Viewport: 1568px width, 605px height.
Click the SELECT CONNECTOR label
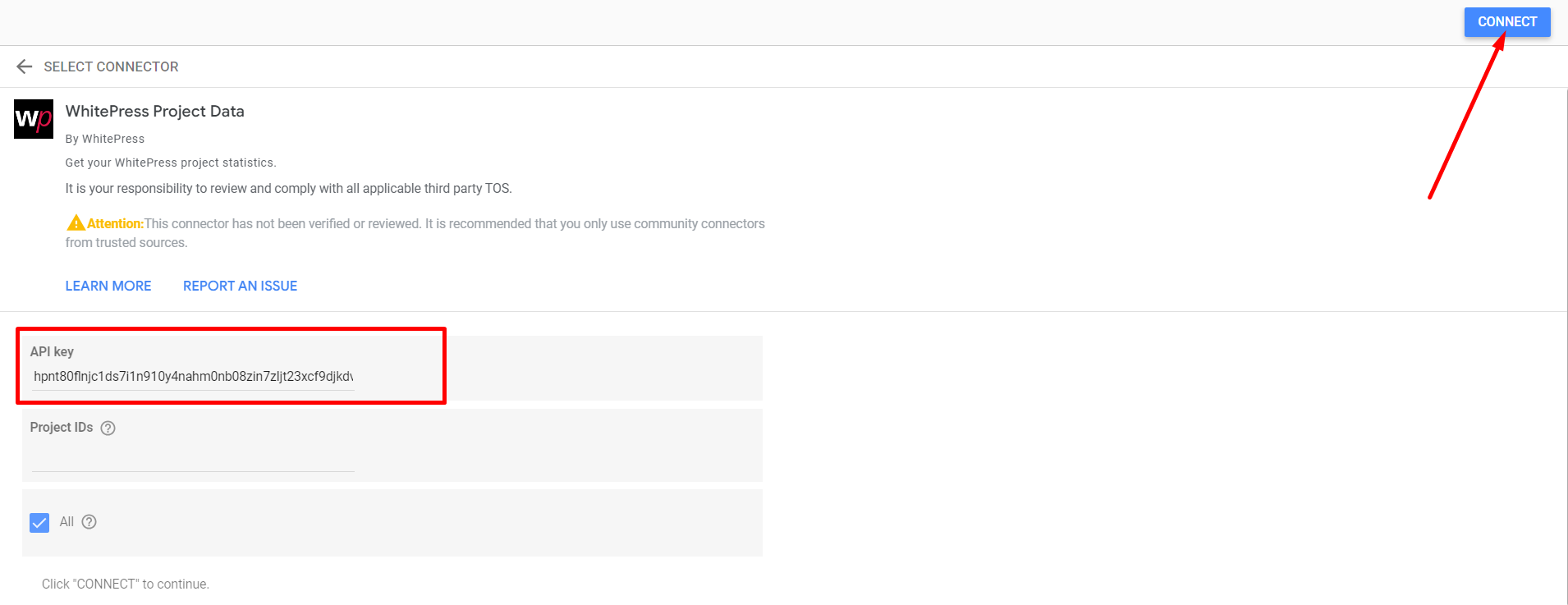tap(111, 66)
